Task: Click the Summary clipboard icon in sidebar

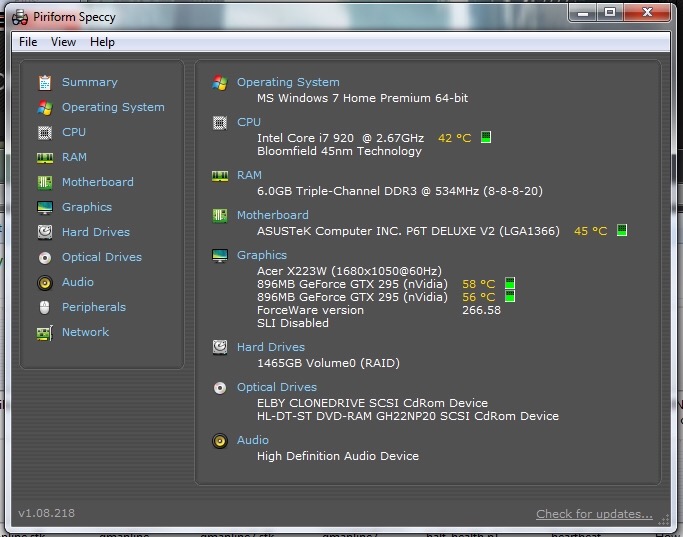Action: pos(45,82)
